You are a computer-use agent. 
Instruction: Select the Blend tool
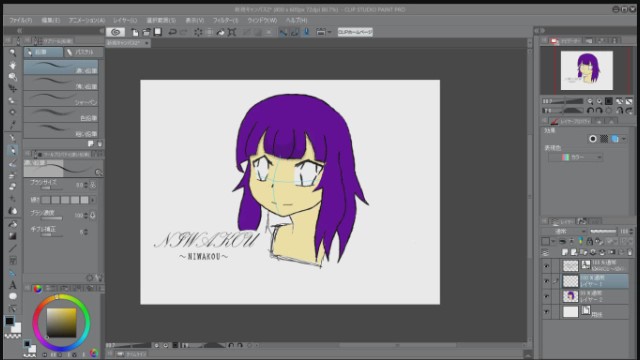click(x=13, y=211)
